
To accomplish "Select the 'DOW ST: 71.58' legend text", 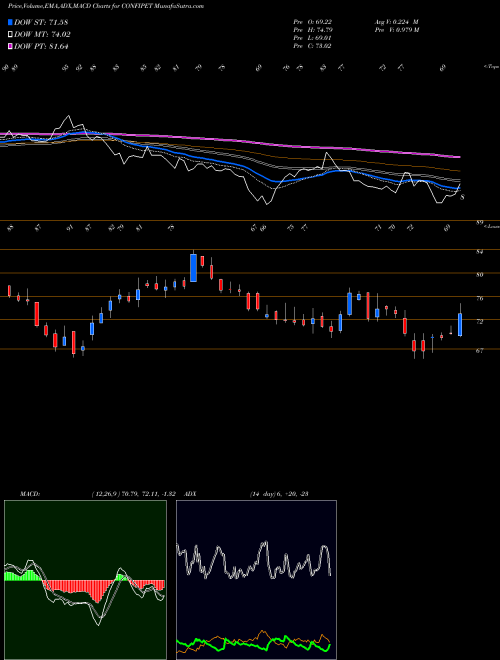I will 41,22.
